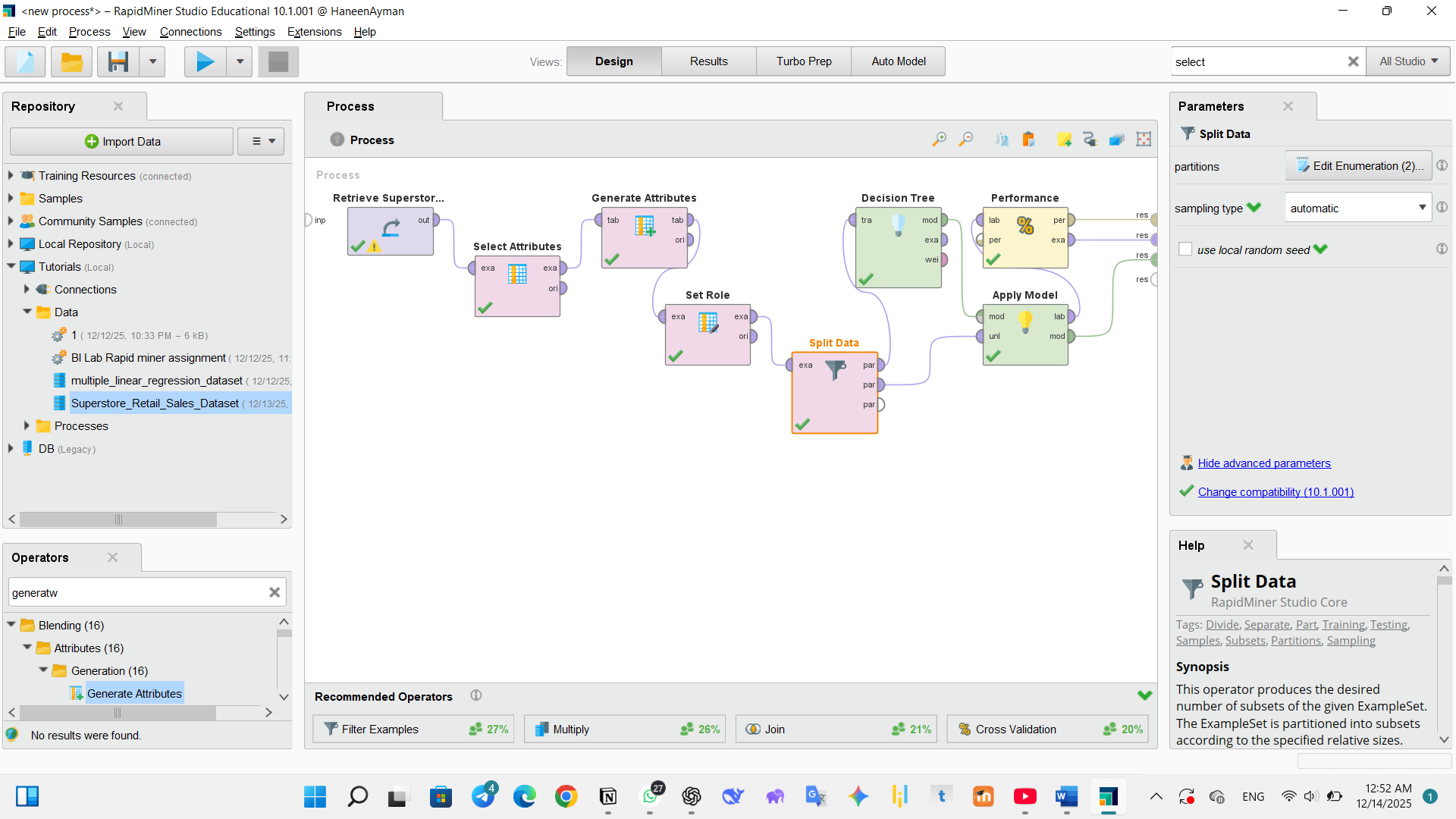Select the Retrieve Superstore operator
Image resolution: width=1456 pixels, height=819 pixels.
[391, 231]
